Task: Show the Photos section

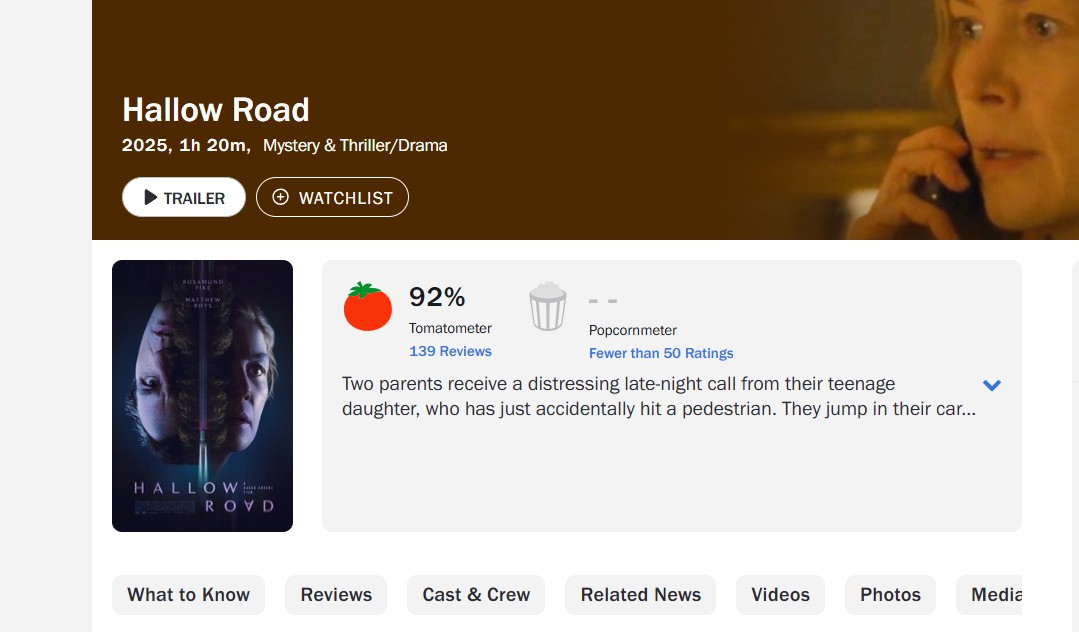Action: [x=890, y=595]
